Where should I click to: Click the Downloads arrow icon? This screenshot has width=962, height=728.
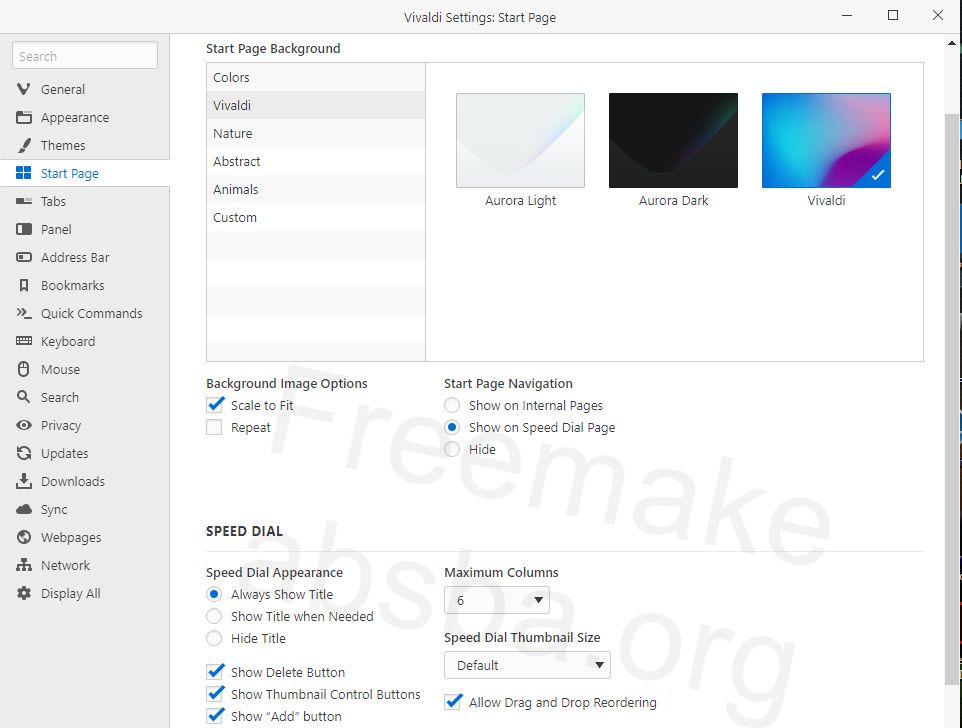pyautogui.click(x=23, y=481)
